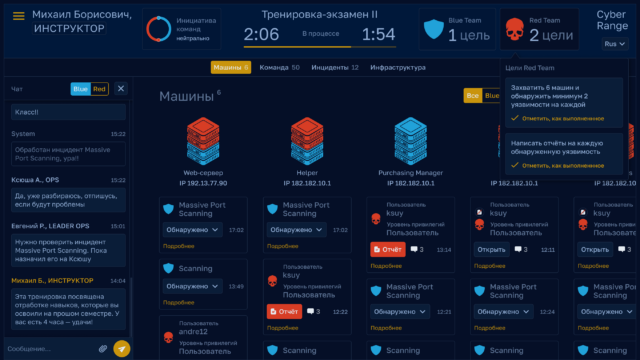The height and width of the screenshot is (360, 640).
Task: Open the Инциденты tab
Action: pyautogui.click(x=335, y=67)
